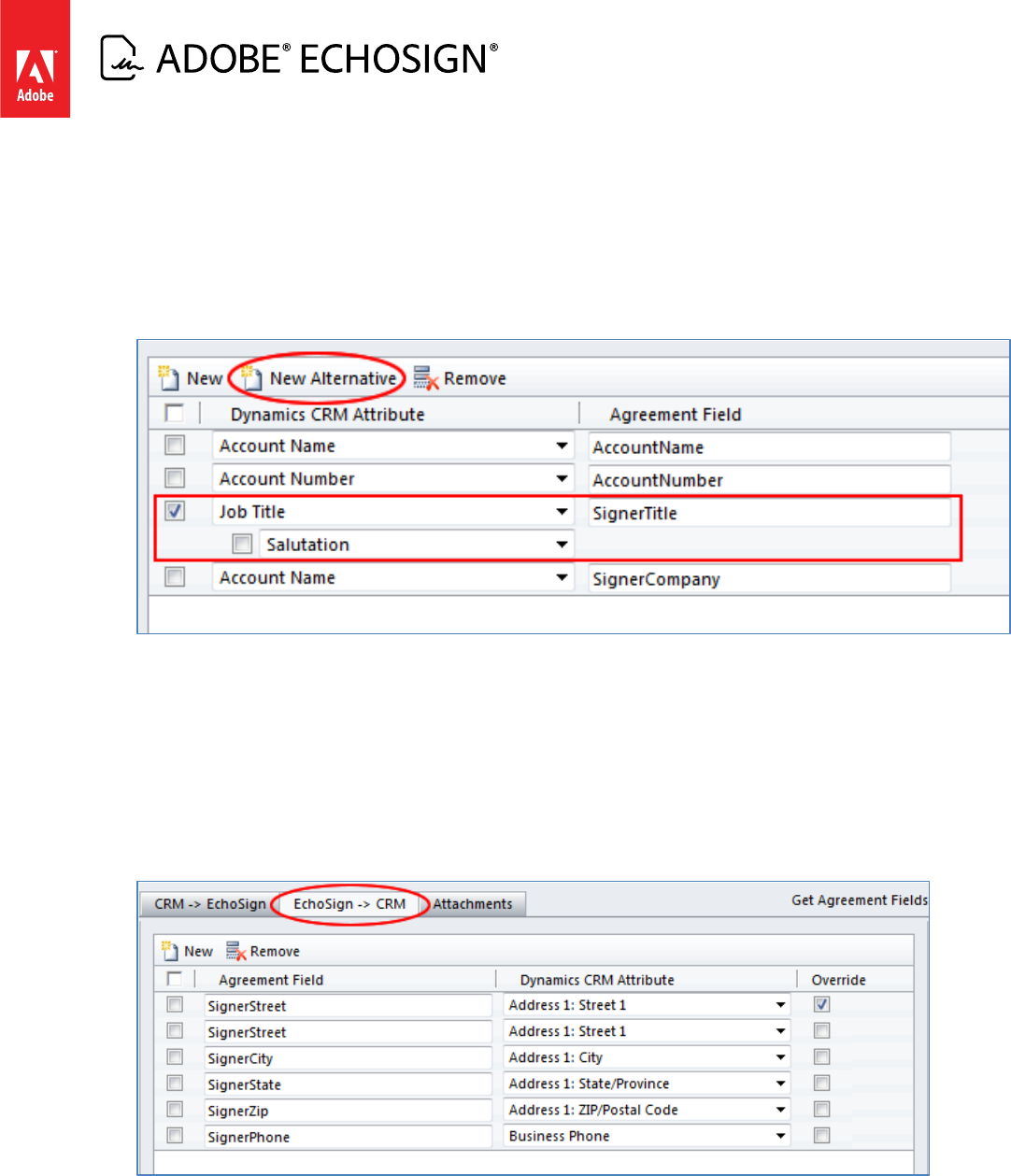Click Remove in the EchoSign -> CRM grid toolbar
Screen dimensions: 1011x1176
[263, 951]
